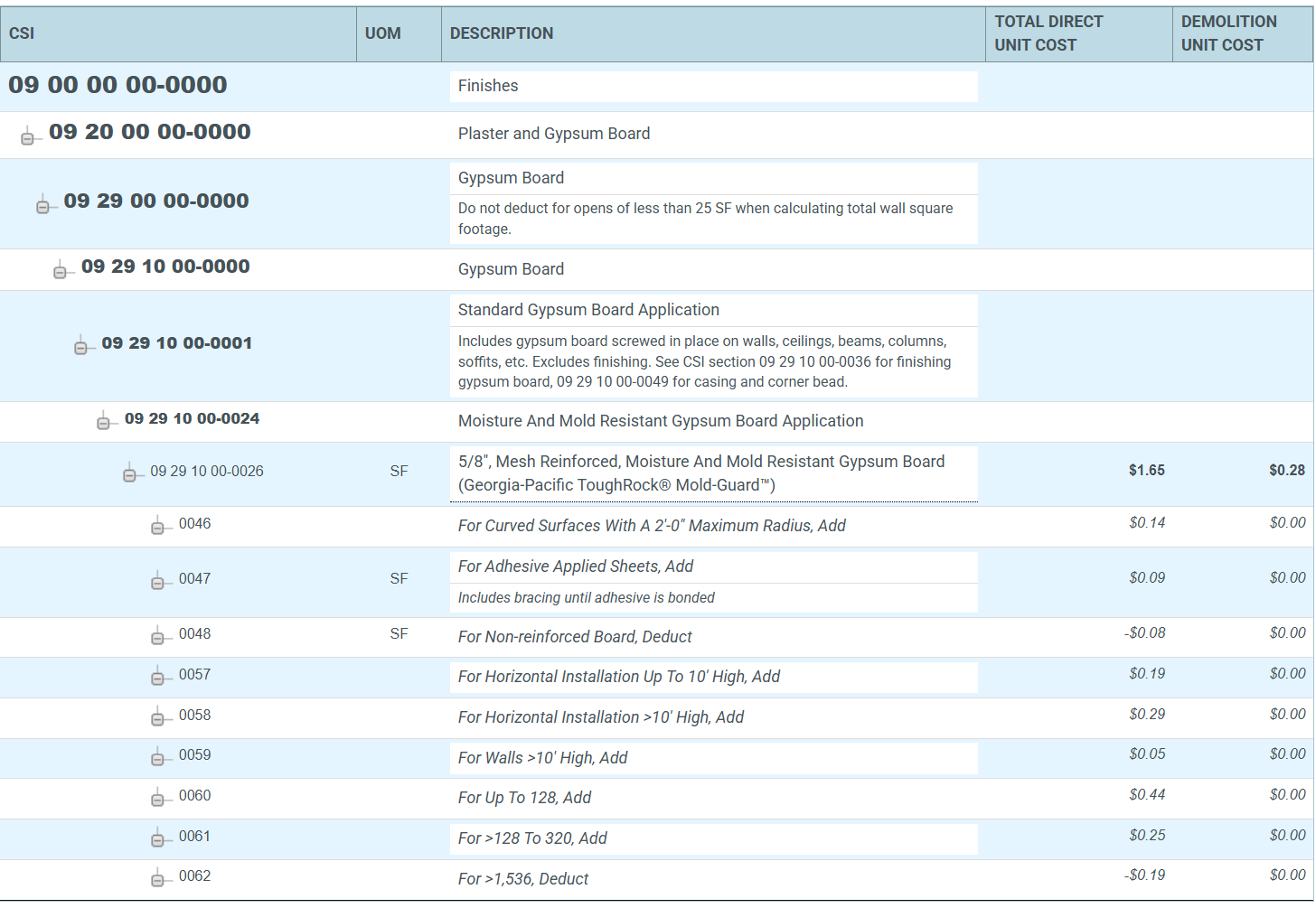Select the 0058 item code
Screen dimensions: 1316x908
(x=194, y=715)
